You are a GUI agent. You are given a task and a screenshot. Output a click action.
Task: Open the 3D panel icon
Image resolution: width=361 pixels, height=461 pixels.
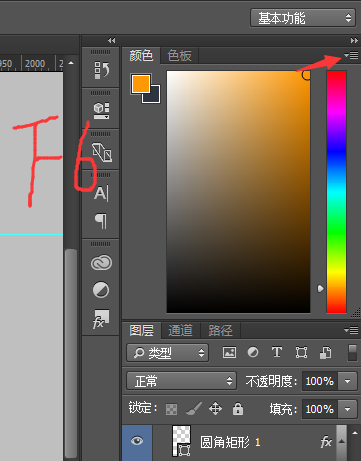pos(101,111)
